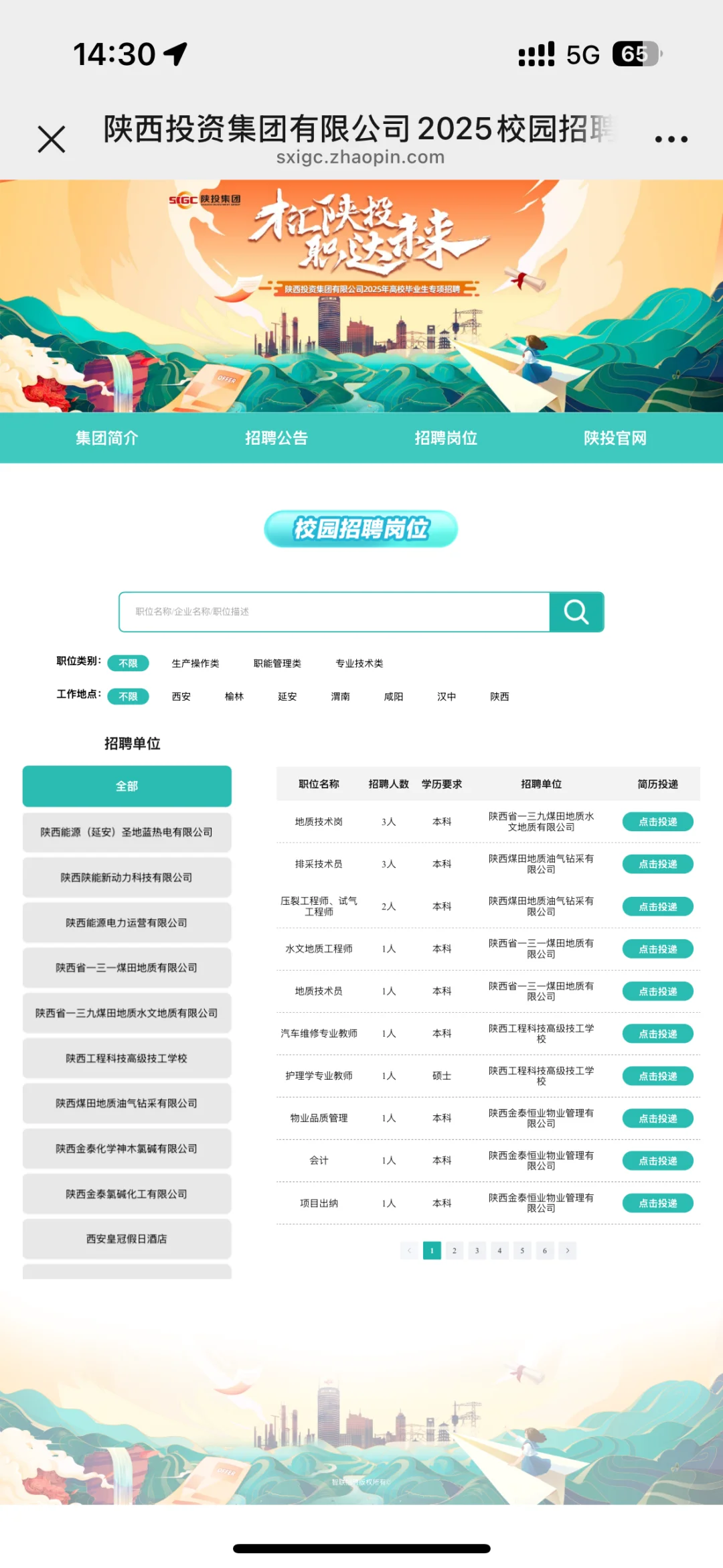This screenshot has height=1568, width=723.
Task: Filter by 生产操作类 category
Action: pos(195,663)
